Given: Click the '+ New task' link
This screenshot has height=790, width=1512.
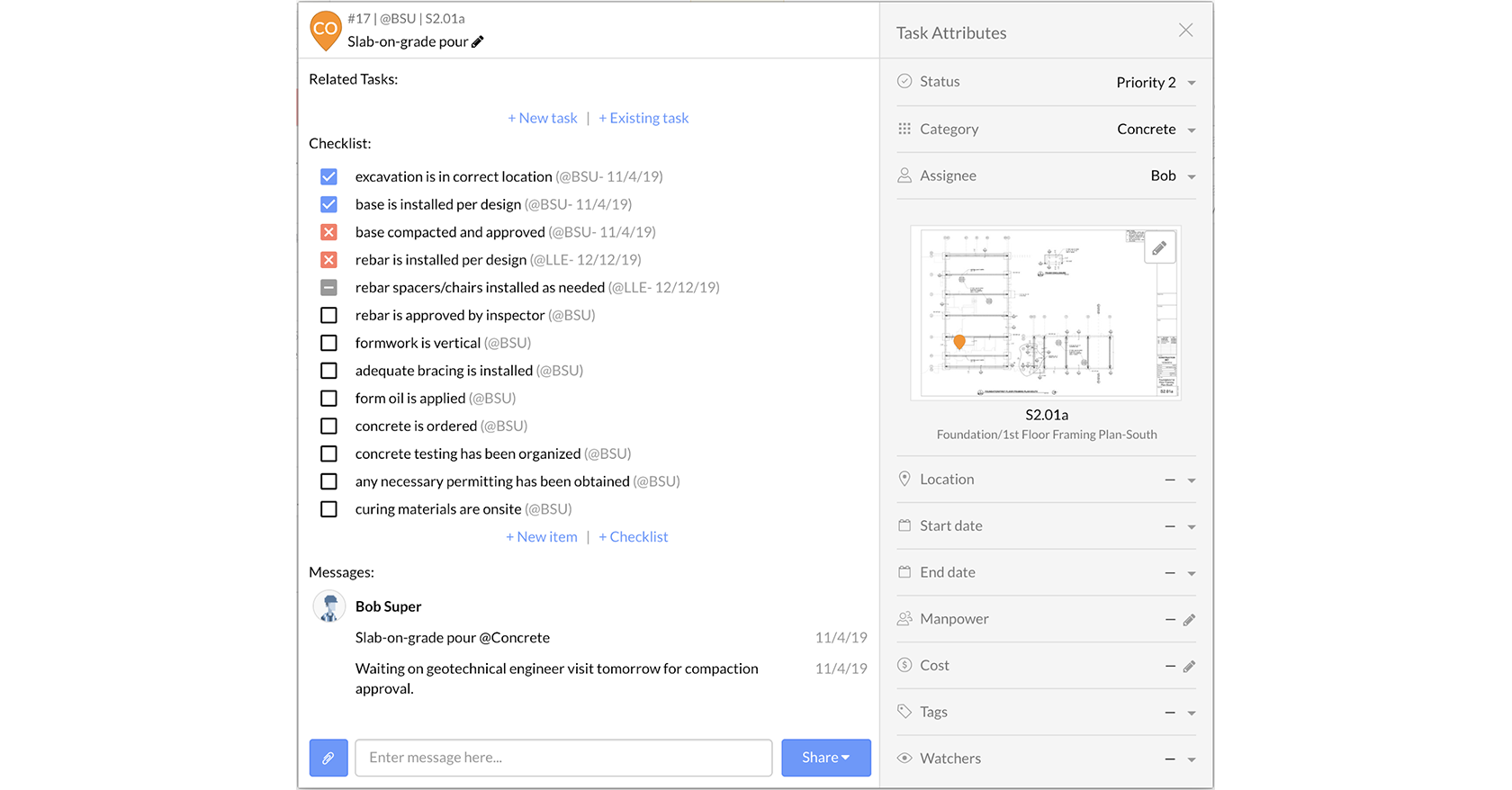Looking at the screenshot, I should 543,118.
